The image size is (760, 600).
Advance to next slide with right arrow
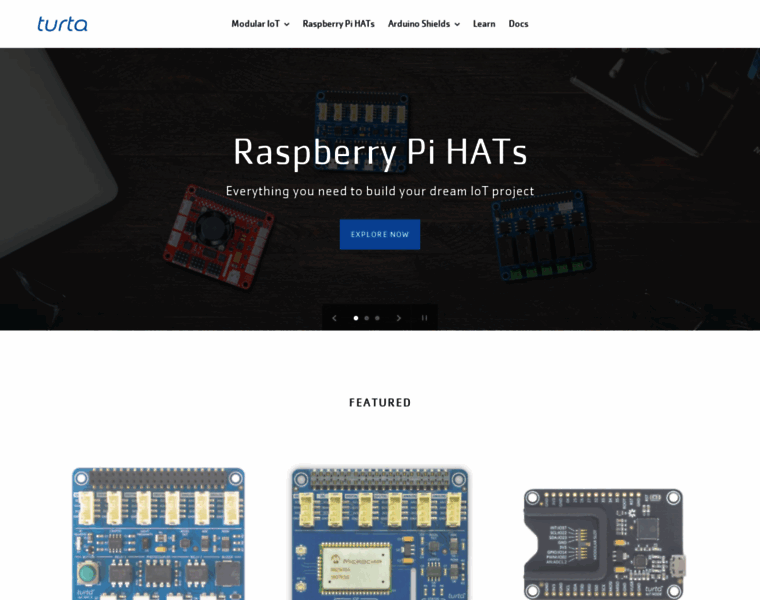(x=399, y=318)
